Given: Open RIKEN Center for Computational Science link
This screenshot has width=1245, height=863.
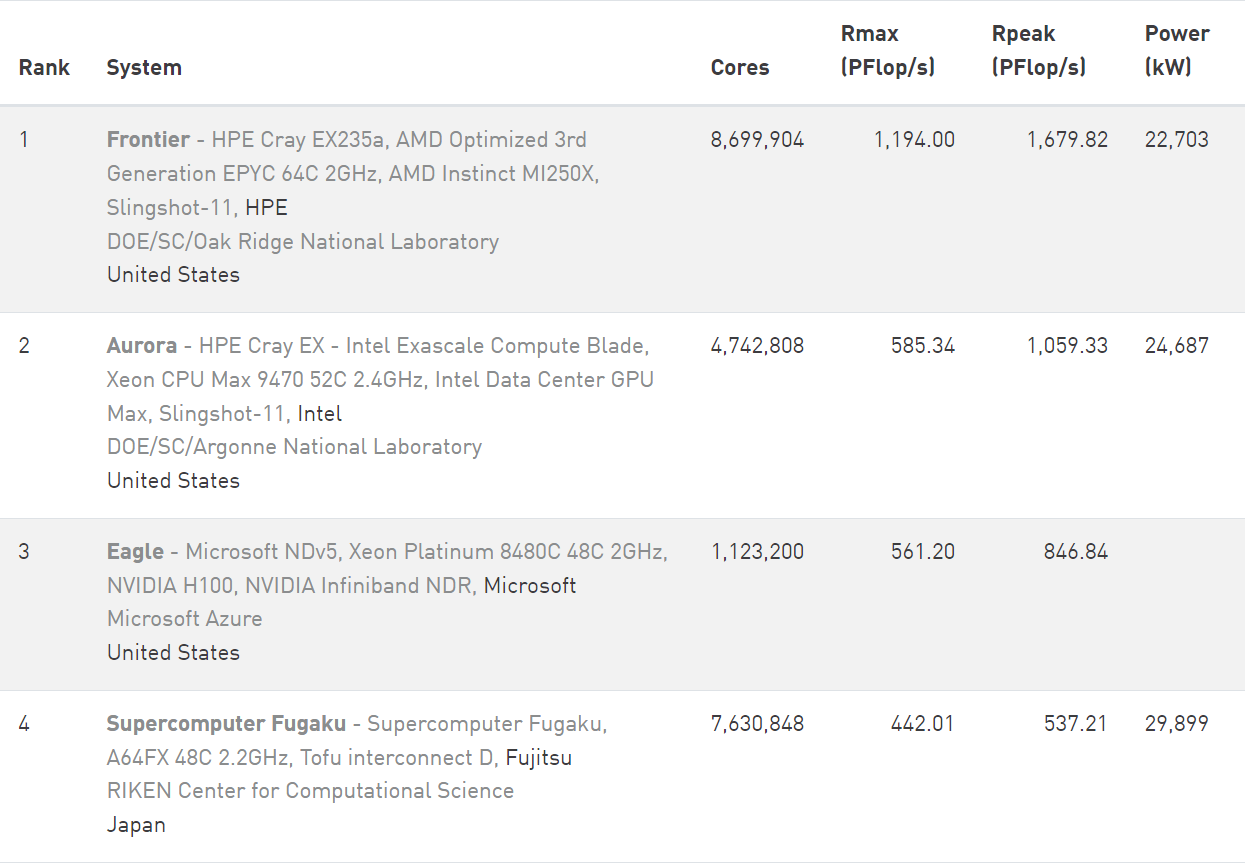Looking at the screenshot, I should point(310,790).
